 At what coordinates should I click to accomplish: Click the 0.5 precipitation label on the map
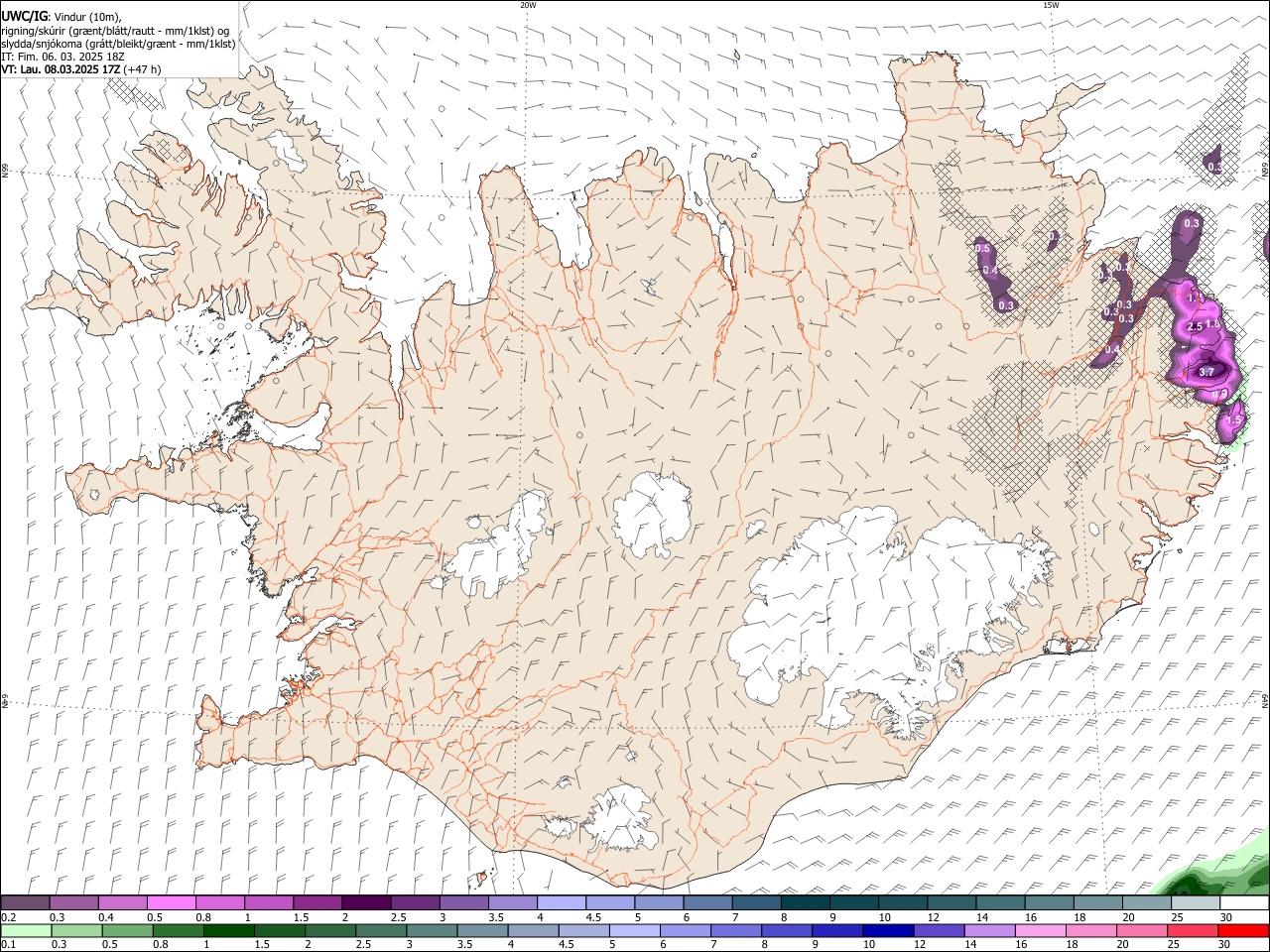[x=982, y=248]
